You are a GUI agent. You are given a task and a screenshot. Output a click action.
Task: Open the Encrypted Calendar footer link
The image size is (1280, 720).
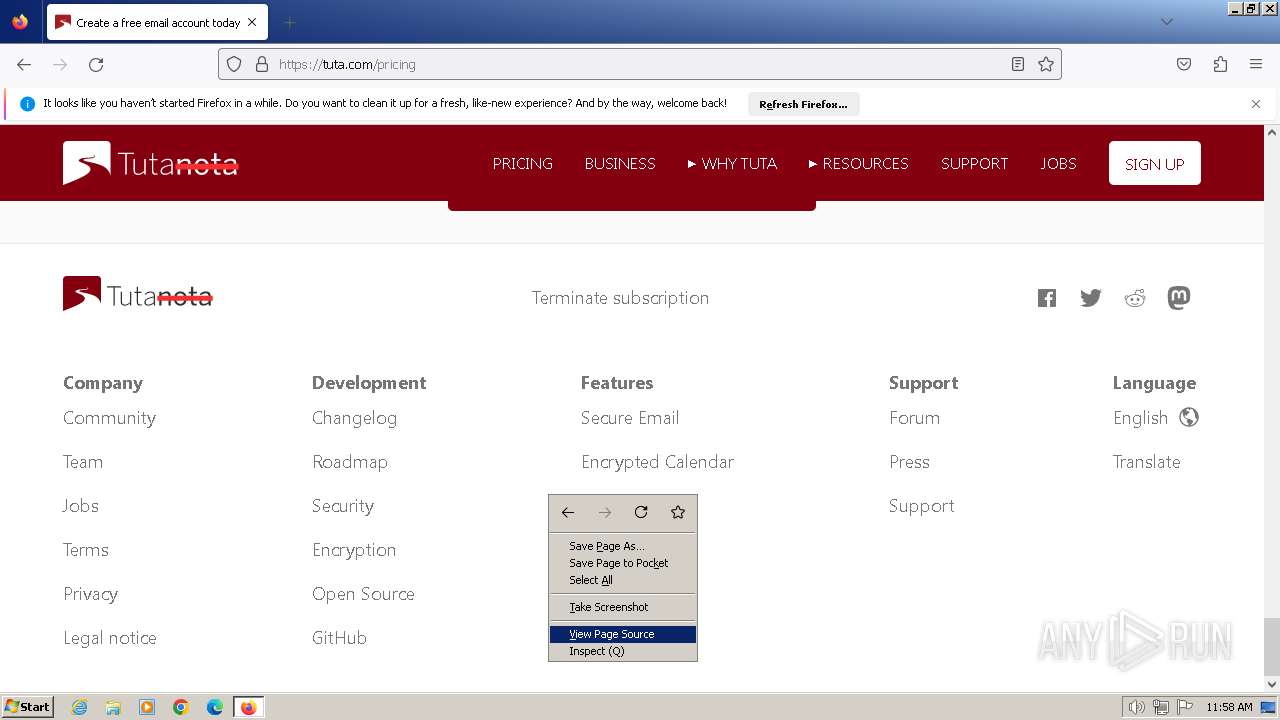tap(657, 462)
